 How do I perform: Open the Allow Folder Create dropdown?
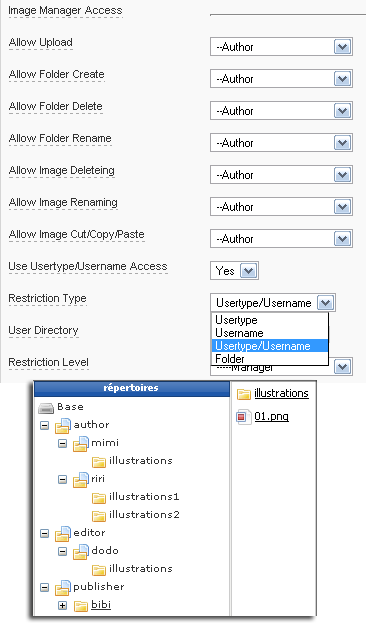coord(281,79)
